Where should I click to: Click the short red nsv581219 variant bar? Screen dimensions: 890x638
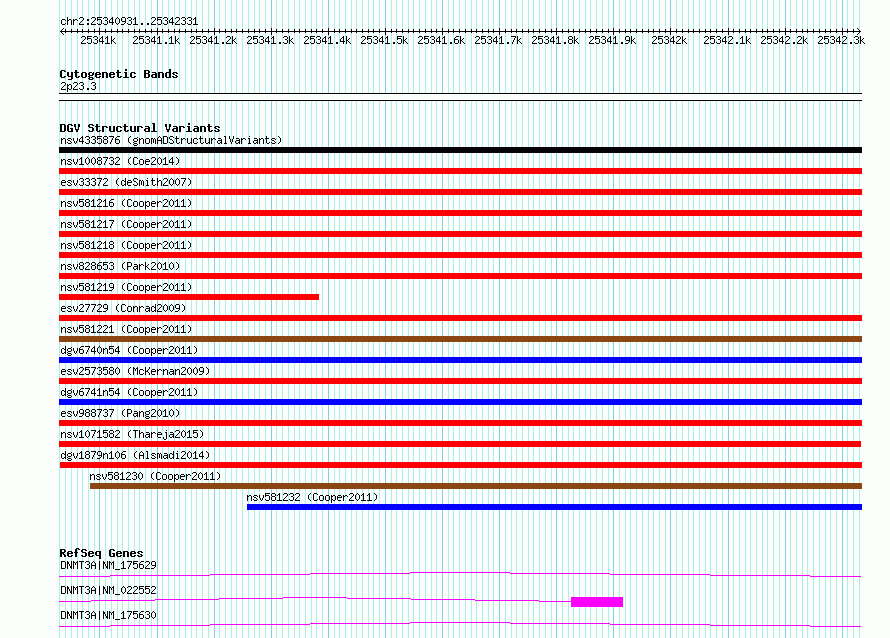[189, 297]
